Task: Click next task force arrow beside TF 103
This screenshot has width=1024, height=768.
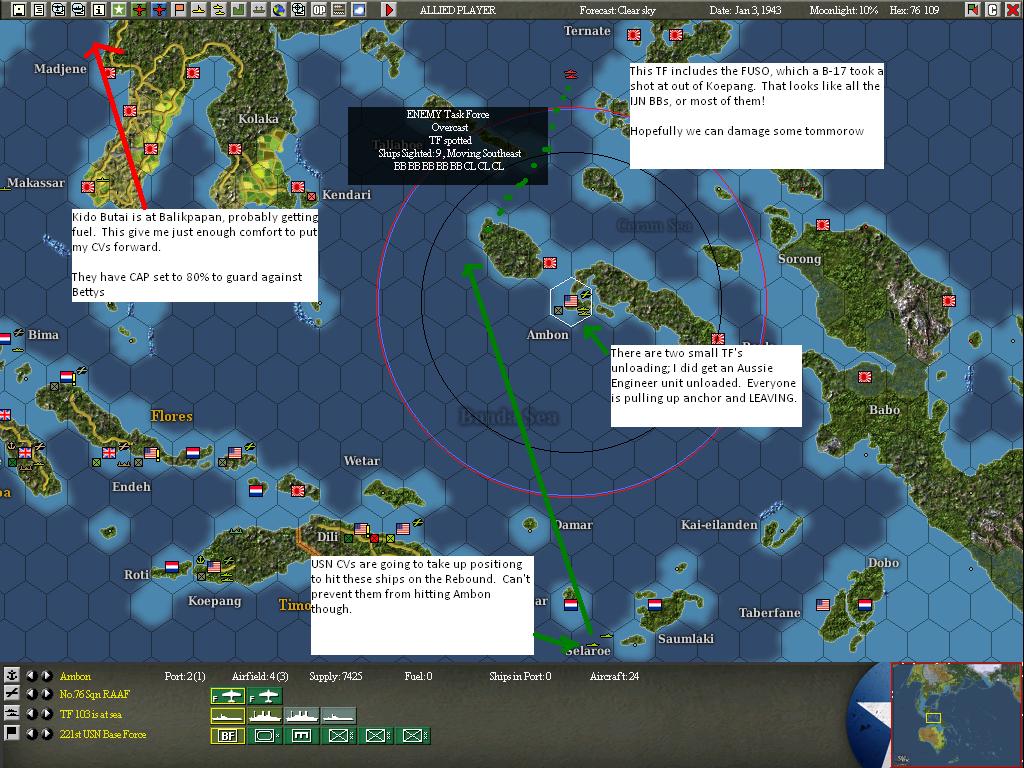Action: click(x=47, y=714)
